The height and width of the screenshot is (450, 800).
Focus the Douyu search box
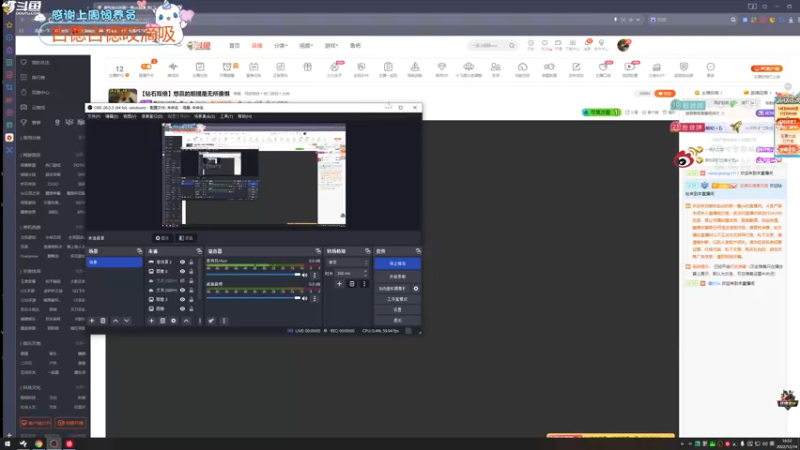coord(492,45)
